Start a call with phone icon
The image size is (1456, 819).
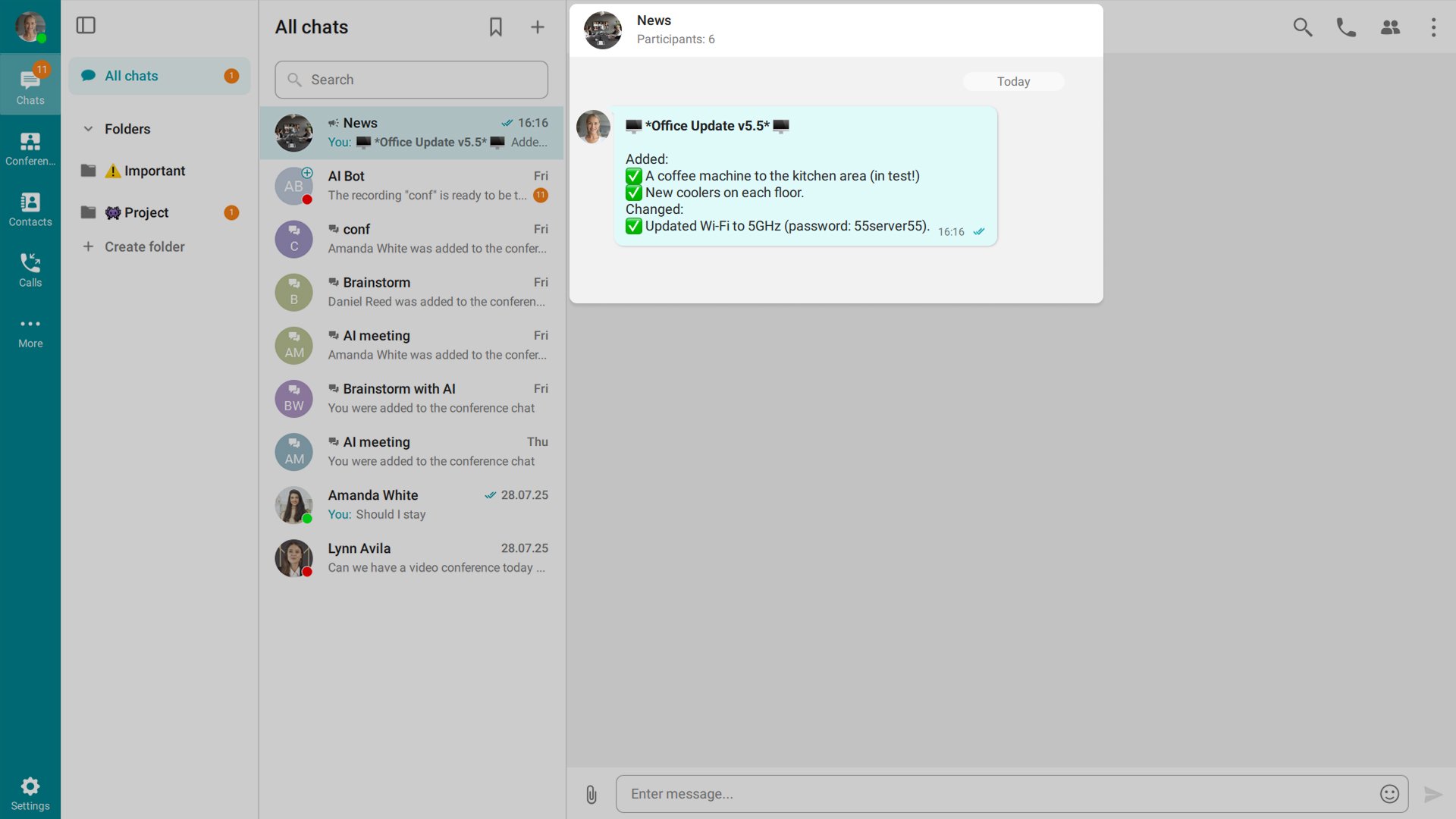(1346, 27)
